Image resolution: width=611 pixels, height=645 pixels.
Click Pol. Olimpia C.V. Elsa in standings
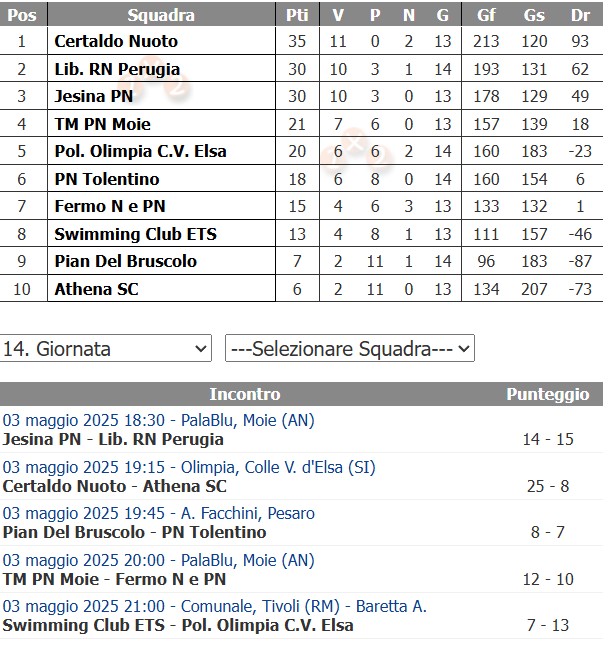coord(140,152)
